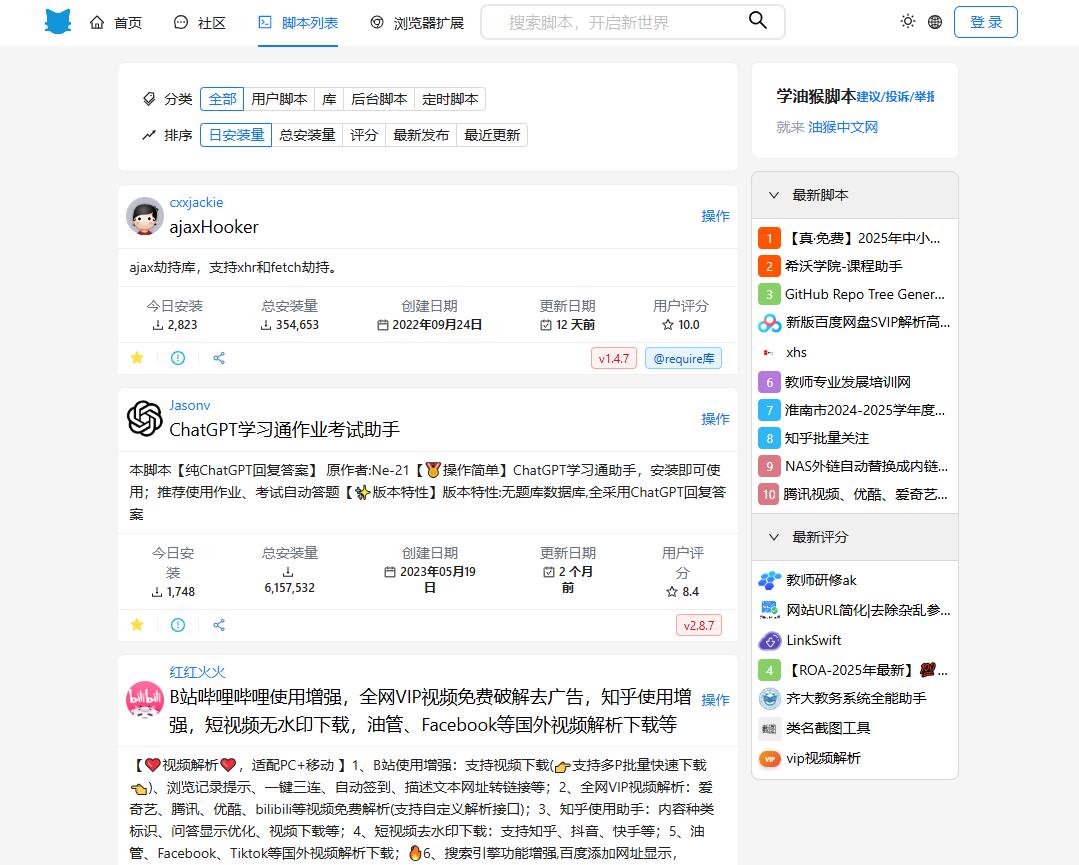
Task: Click the 网站URL简化 script icon
Action: tap(769, 610)
